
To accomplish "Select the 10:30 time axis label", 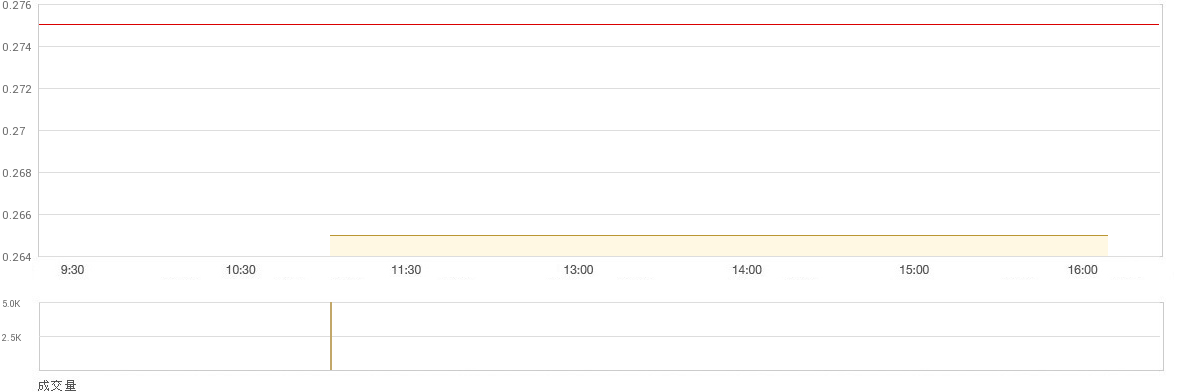I will [241, 269].
